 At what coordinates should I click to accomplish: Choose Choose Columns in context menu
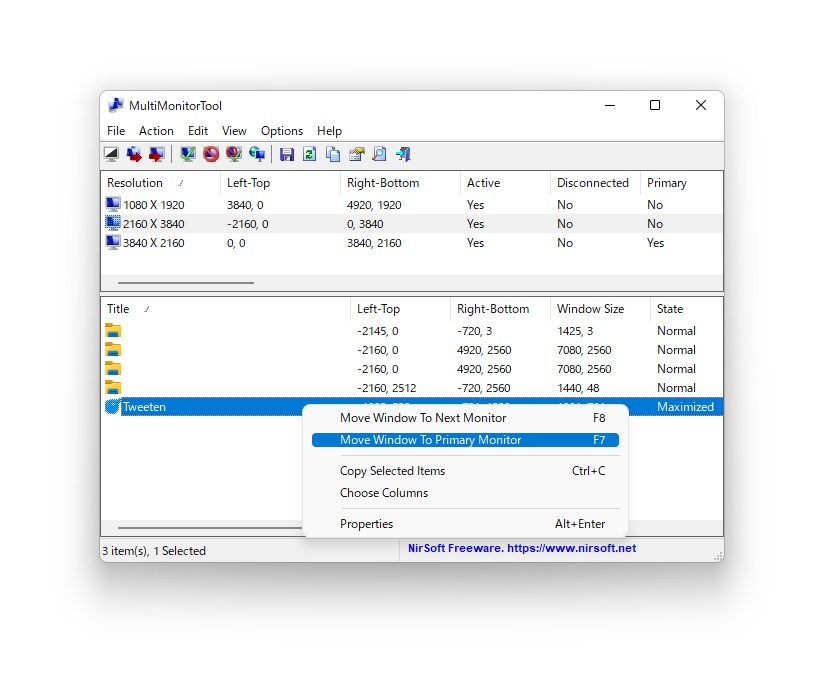coord(465,493)
